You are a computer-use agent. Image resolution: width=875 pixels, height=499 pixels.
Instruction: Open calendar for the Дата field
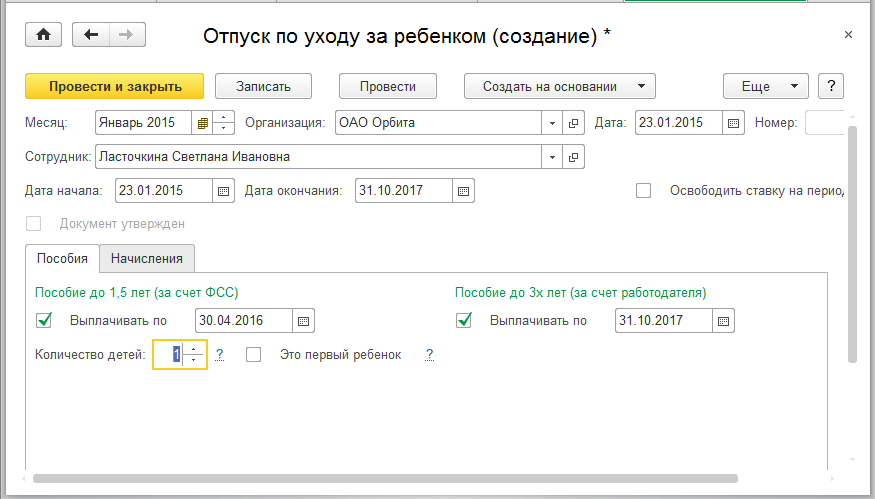coord(733,123)
